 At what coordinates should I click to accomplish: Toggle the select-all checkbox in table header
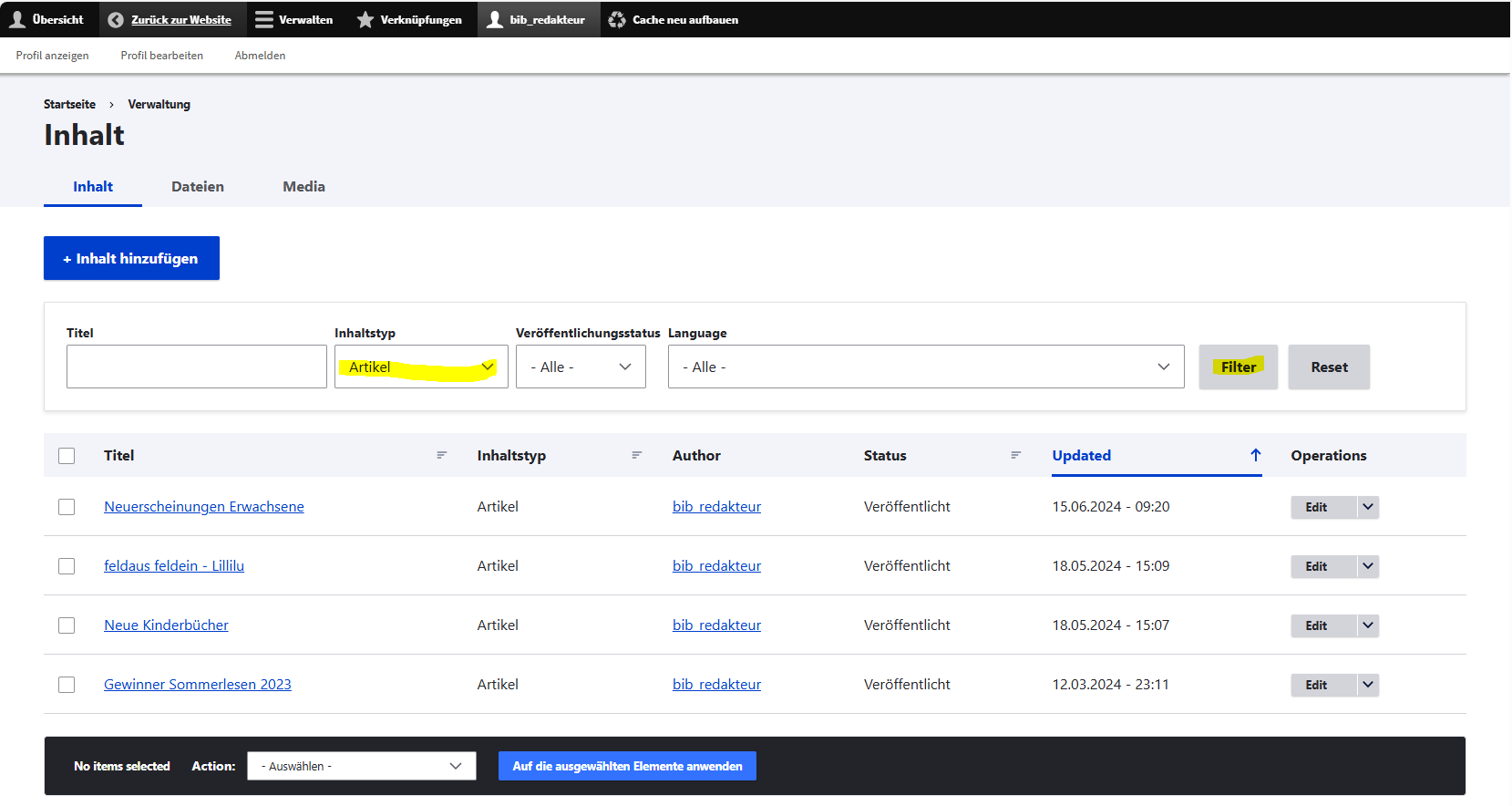(x=67, y=456)
